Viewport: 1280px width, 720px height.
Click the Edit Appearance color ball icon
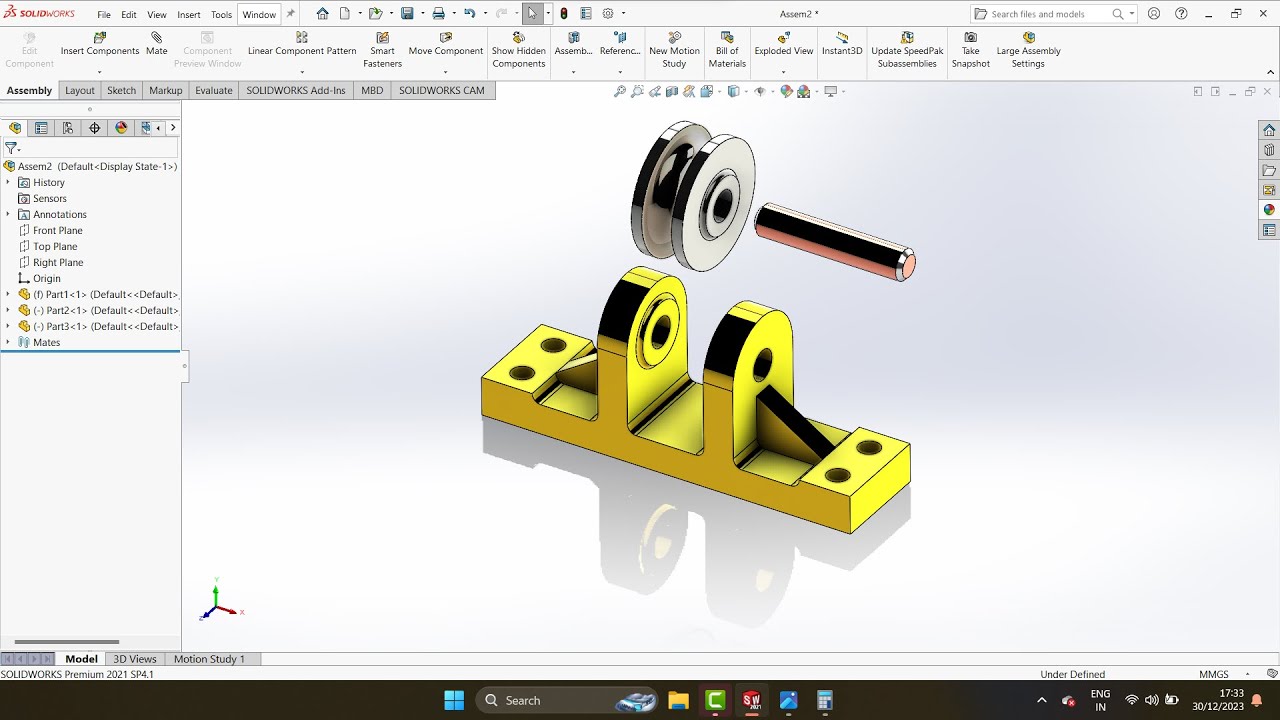point(786,91)
